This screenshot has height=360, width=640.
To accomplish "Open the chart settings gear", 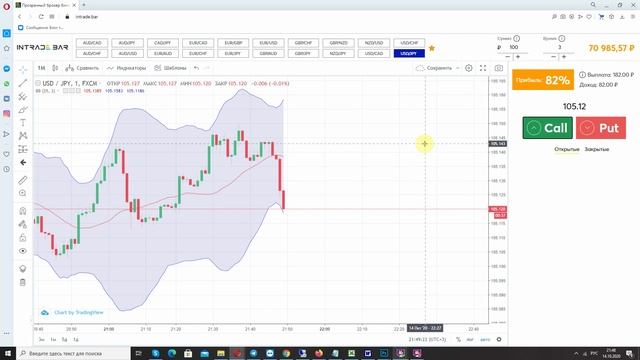I will click(x=469, y=68).
